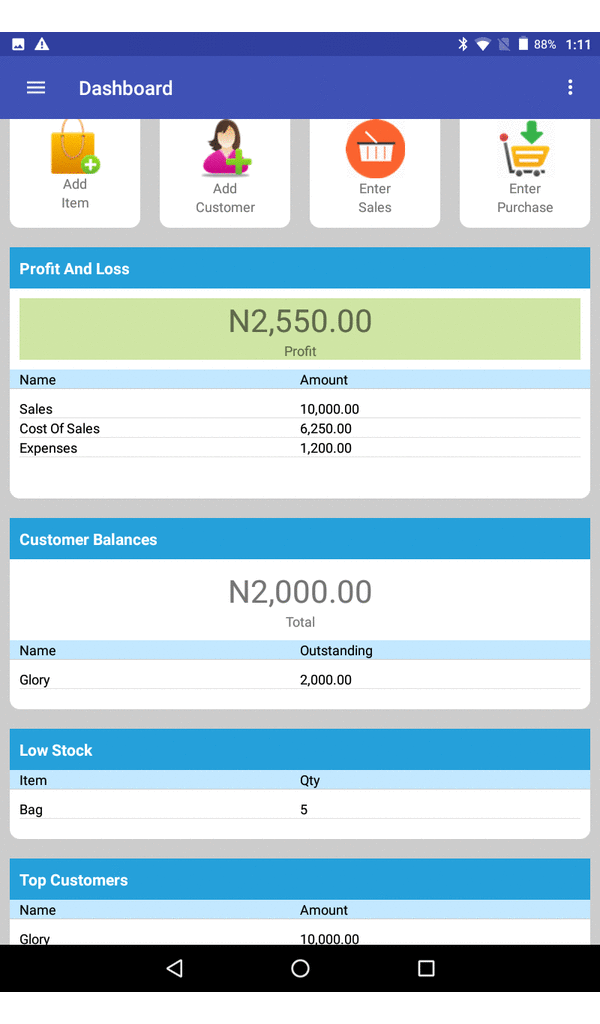Tap the recent apps square button
This screenshot has width=600, height=1024.
[426, 968]
